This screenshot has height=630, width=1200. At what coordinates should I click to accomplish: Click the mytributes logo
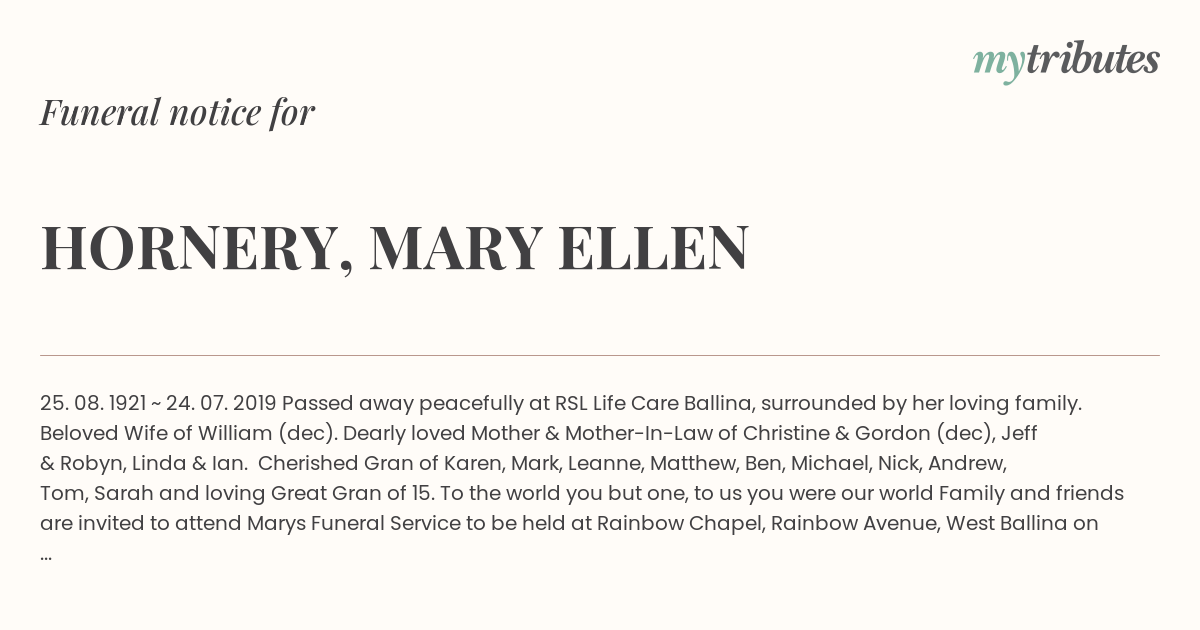(x=1066, y=62)
